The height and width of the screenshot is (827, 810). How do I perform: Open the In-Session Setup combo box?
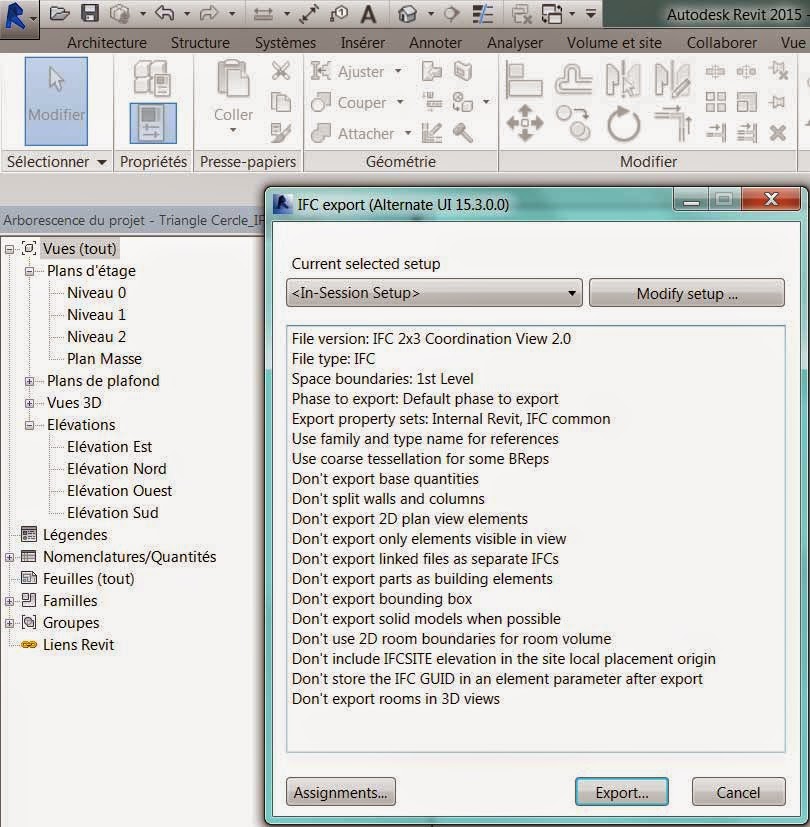(434, 293)
